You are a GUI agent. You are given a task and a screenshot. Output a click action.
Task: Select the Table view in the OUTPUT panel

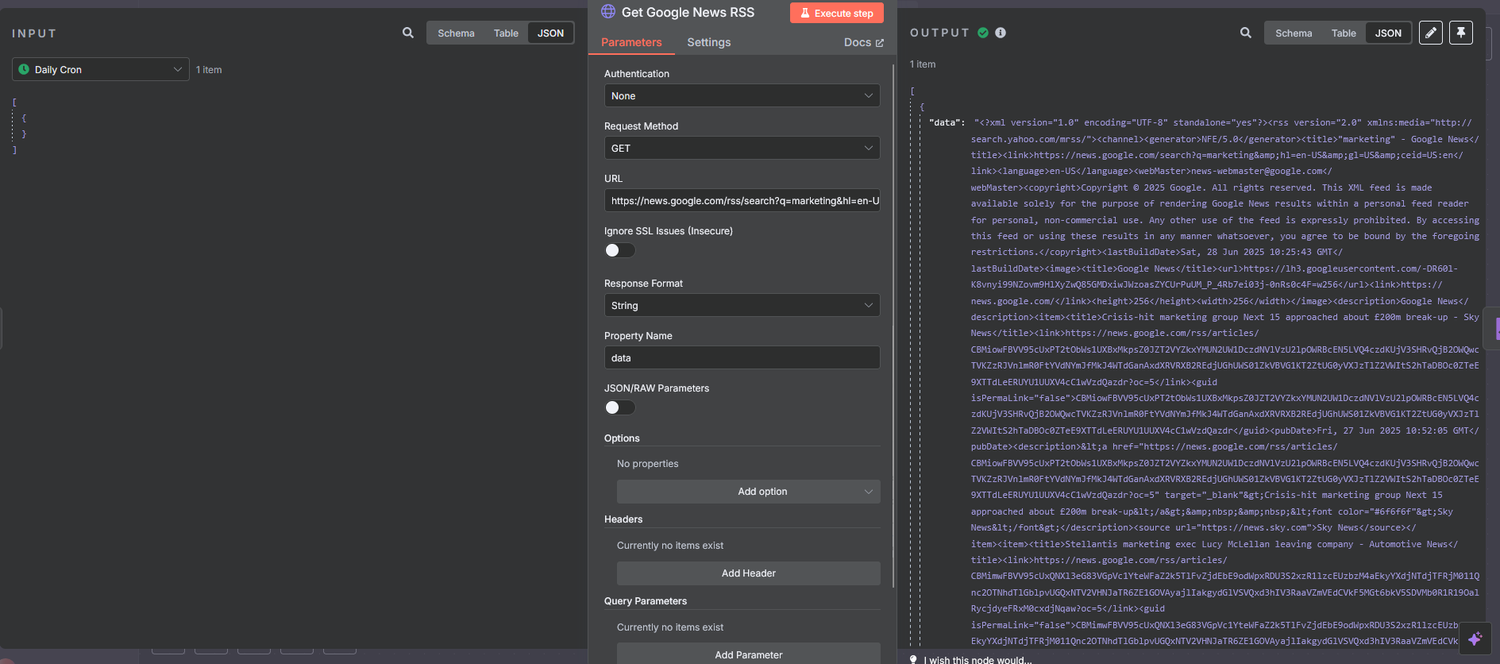[x=1343, y=32]
